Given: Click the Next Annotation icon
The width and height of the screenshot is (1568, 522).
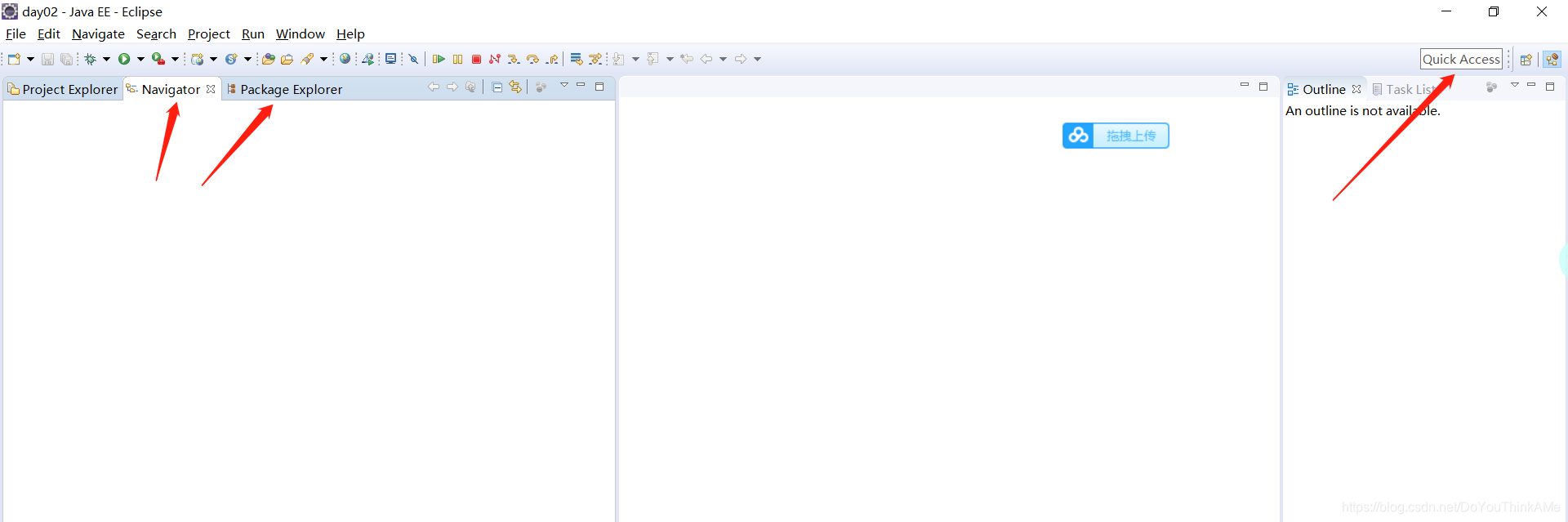Looking at the screenshot, I should click(619, 59).
